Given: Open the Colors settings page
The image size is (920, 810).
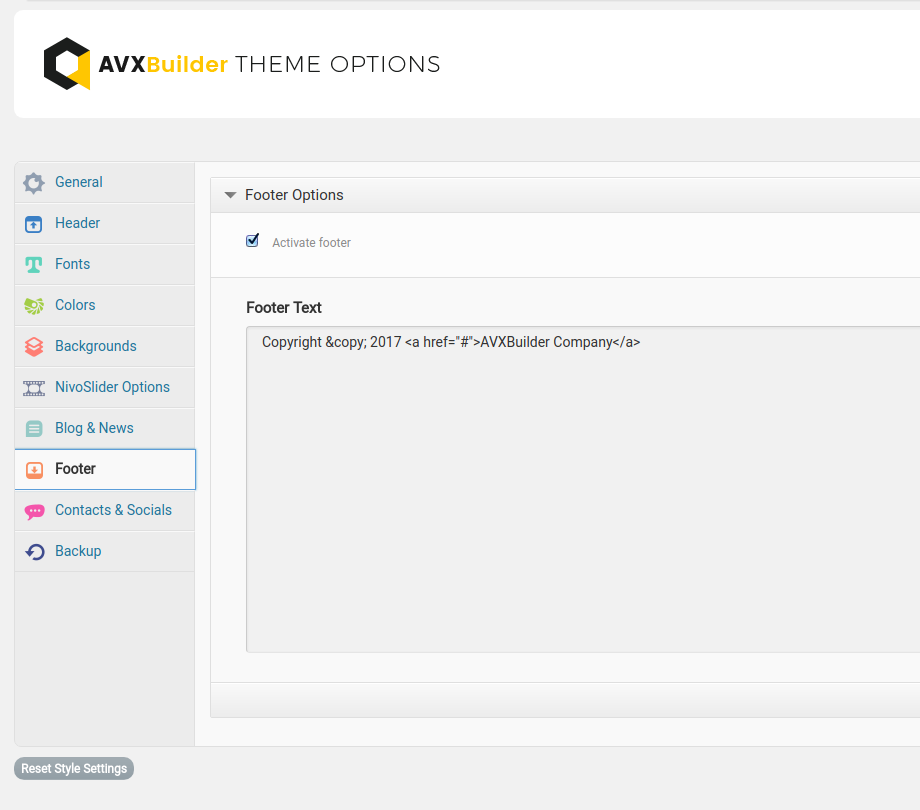Looking at the screenshot, I should pyautogui.click(x=75, y=304).
